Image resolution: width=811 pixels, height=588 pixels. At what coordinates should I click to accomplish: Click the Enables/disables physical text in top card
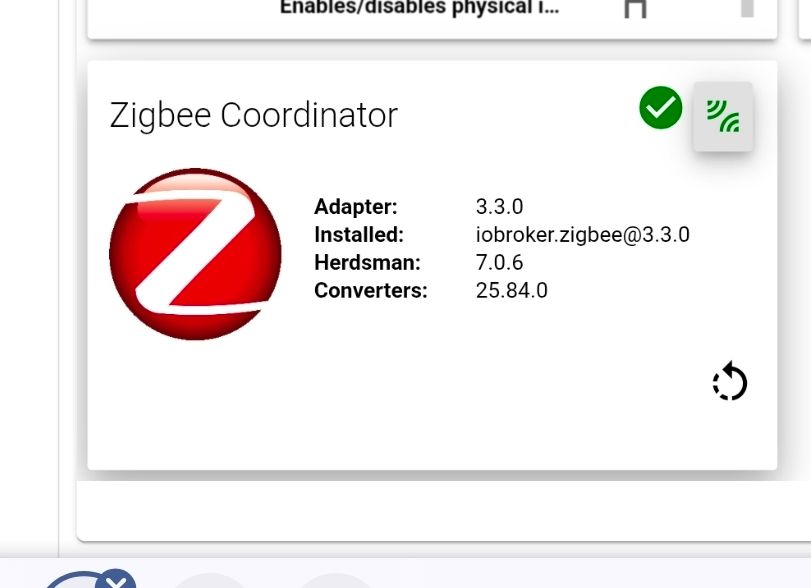pos(419,8)
